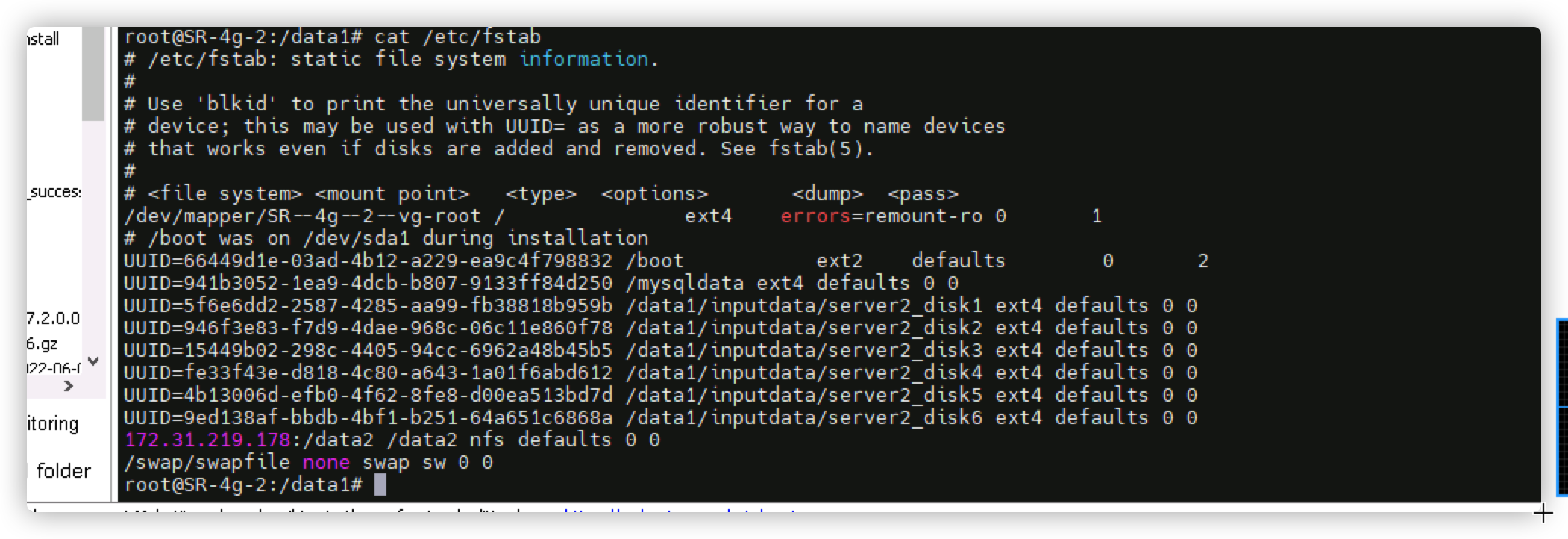Screen dimensions: 1568x539
Task: Click the crosshair icon at bottom right corner
Action: 1543,513
